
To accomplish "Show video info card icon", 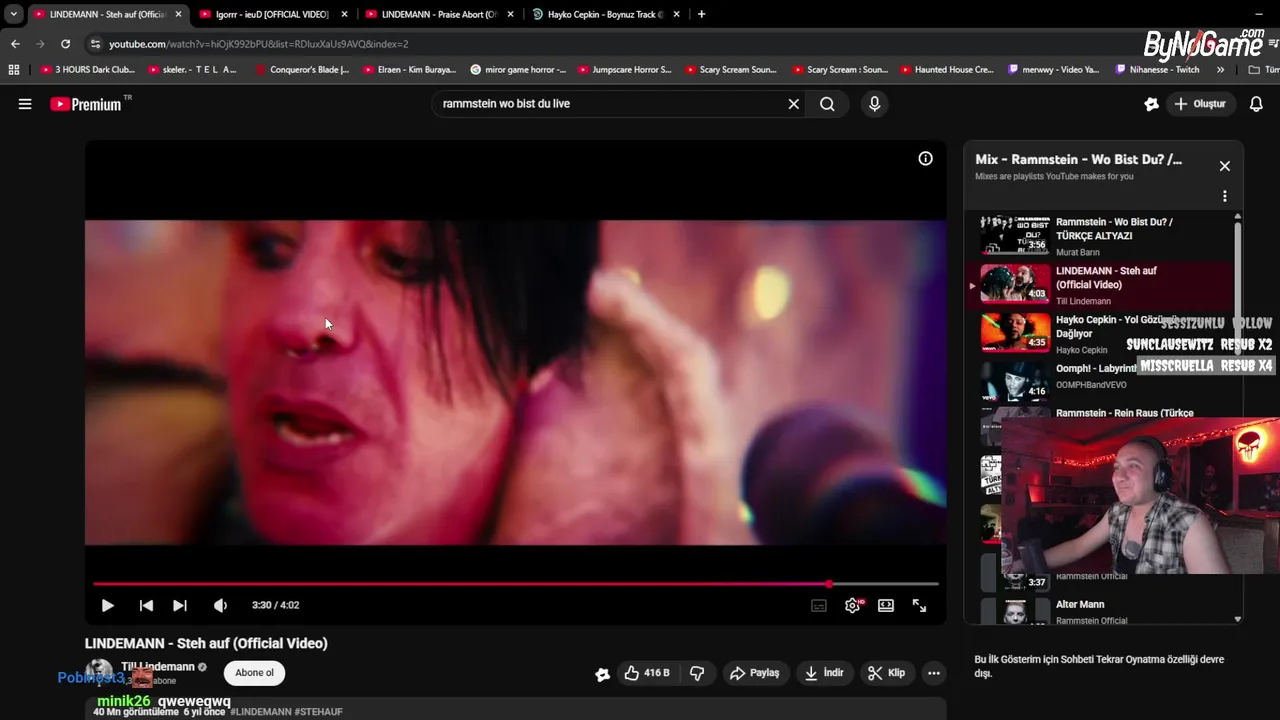I will point(926,158).
